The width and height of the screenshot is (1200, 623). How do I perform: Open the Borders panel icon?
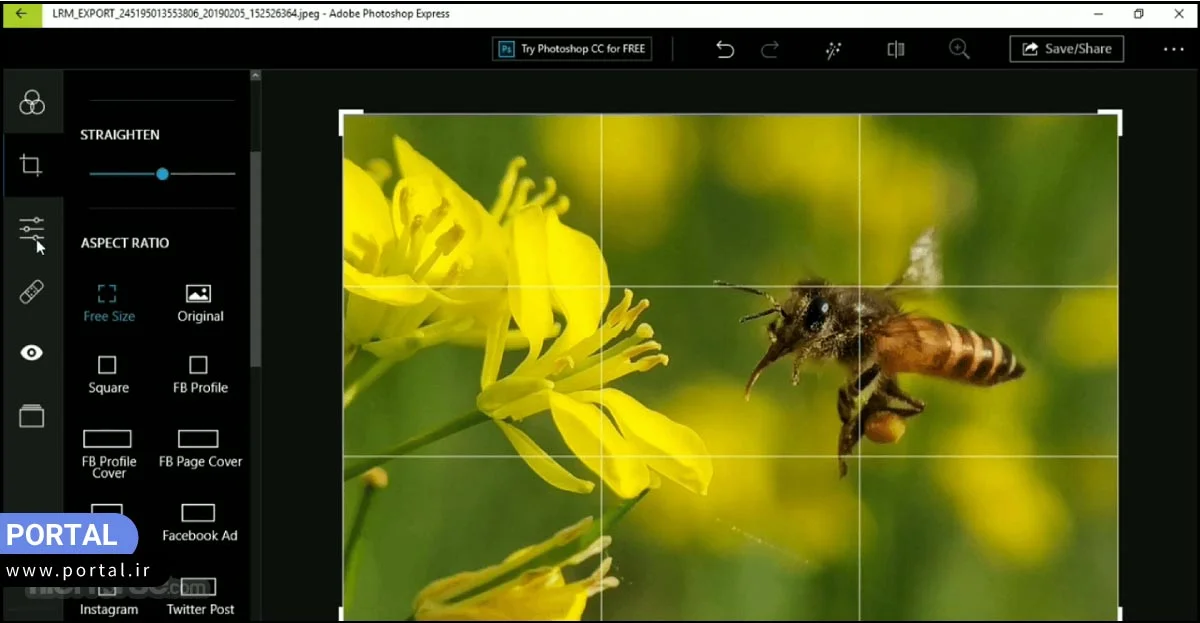[32, 416]
